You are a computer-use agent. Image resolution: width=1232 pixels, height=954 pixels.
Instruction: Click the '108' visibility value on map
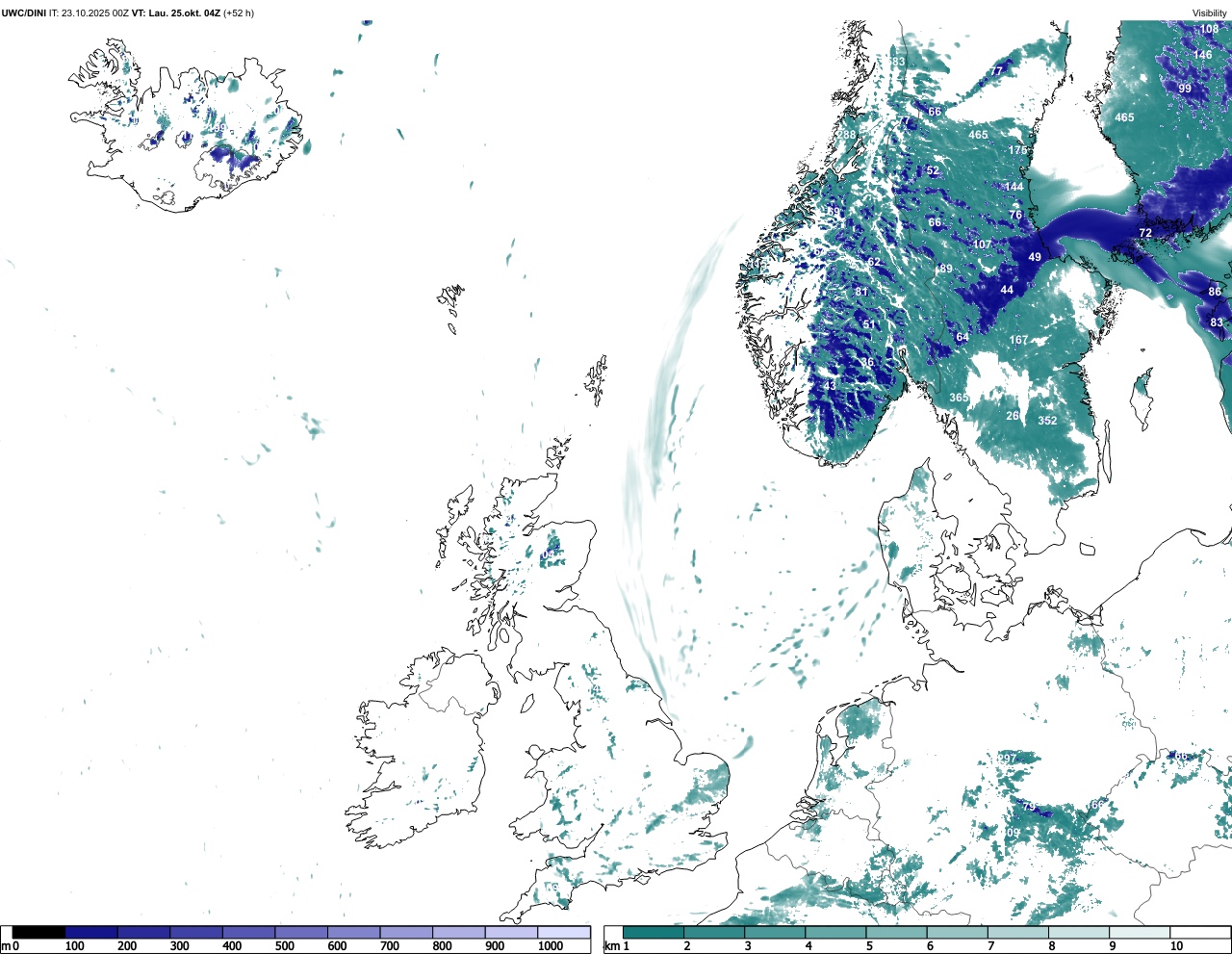[1209, 30]
